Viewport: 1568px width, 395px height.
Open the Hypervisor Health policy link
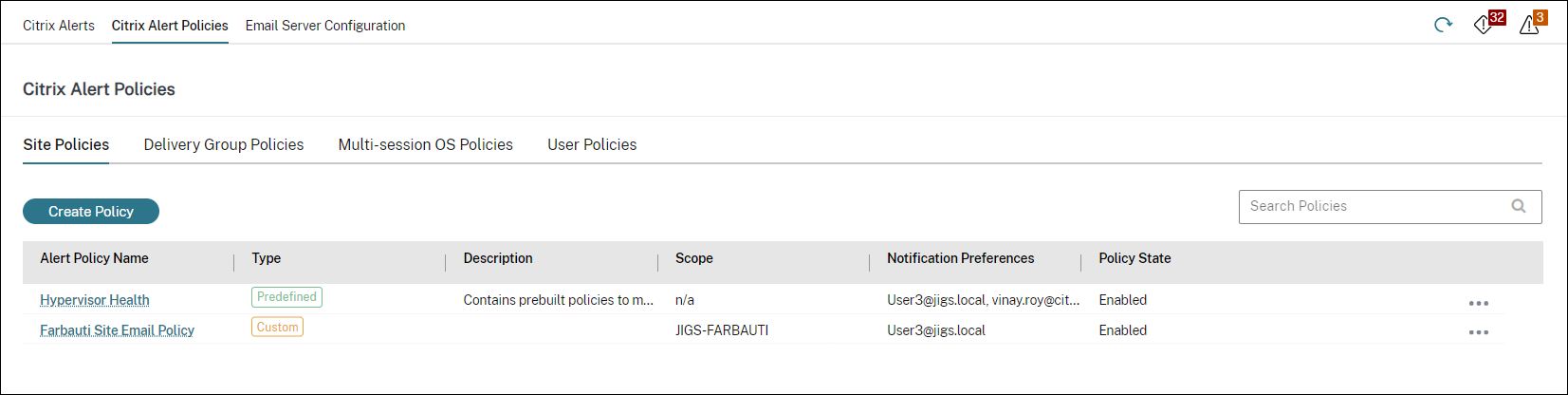coord(95,300)
